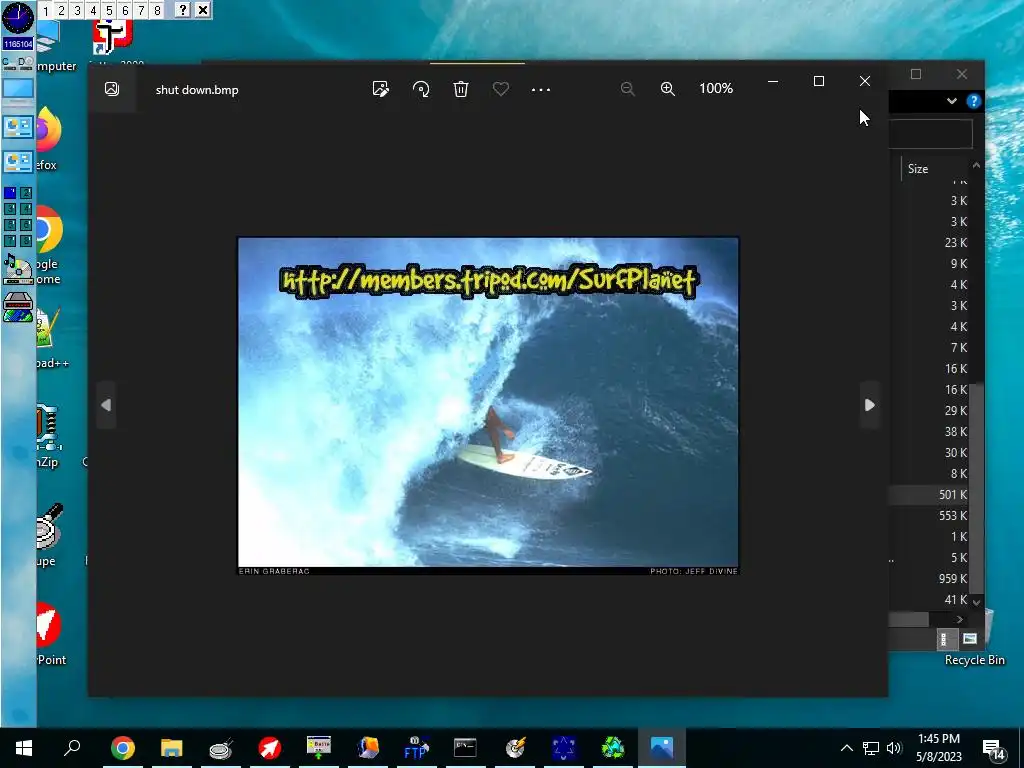Image resolution: width=1024 pixels, height=768 pixels.
Task: Open Google Chrome desktop shortcut
Action: point(48,245)
